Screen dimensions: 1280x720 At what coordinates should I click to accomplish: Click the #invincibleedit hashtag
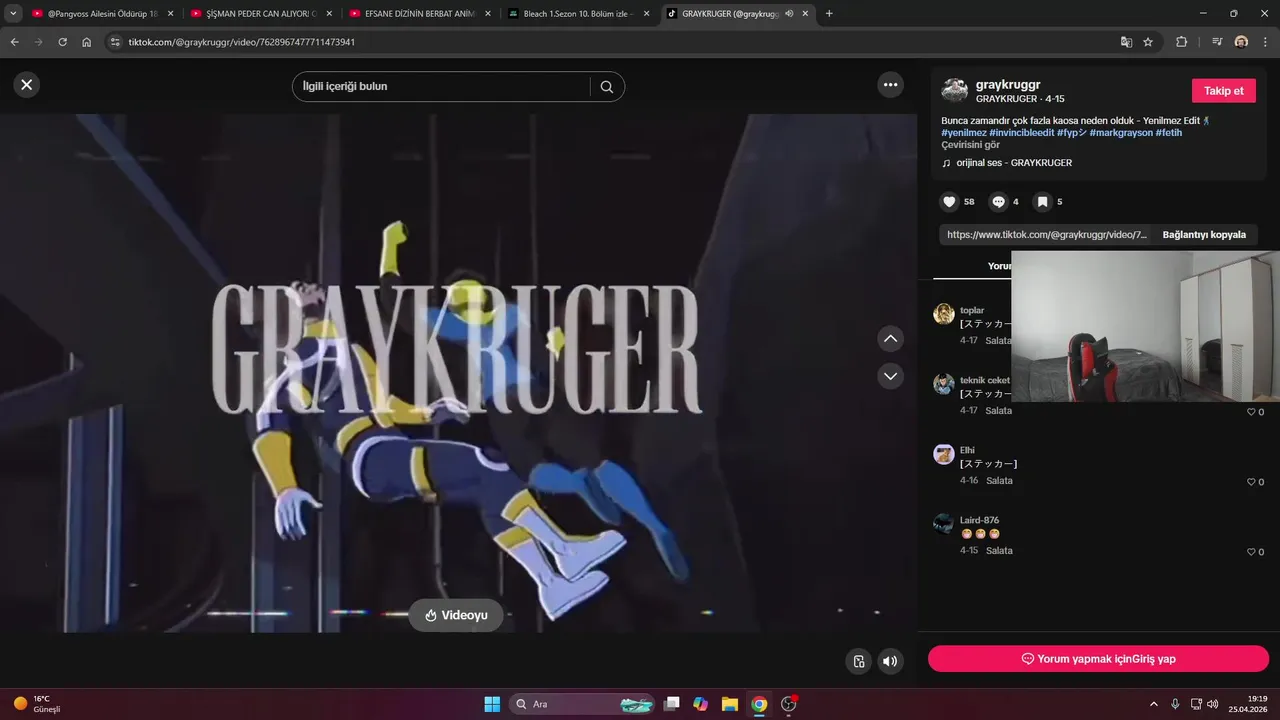pyautogui.click(x=1021, y=133)
